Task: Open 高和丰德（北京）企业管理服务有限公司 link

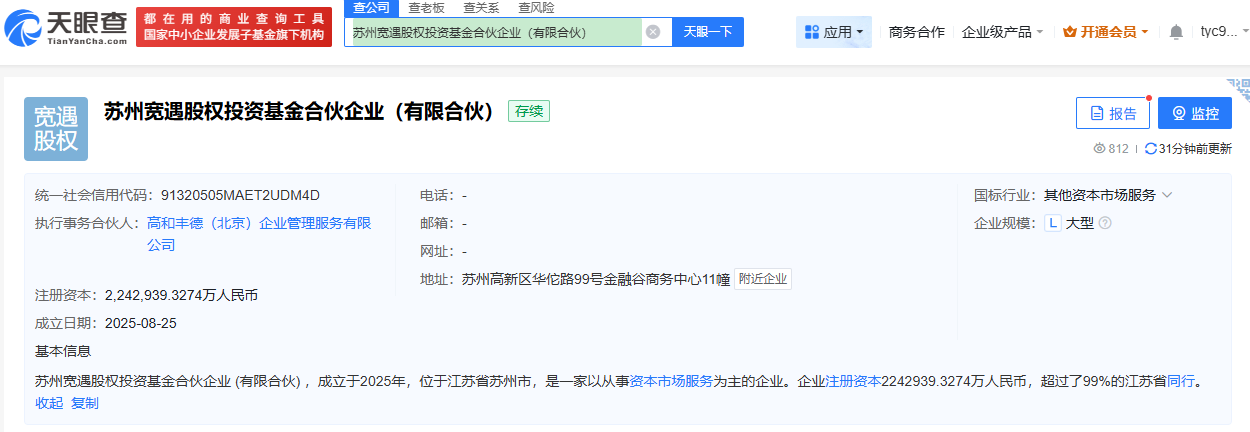Action: tap(259, 224)
